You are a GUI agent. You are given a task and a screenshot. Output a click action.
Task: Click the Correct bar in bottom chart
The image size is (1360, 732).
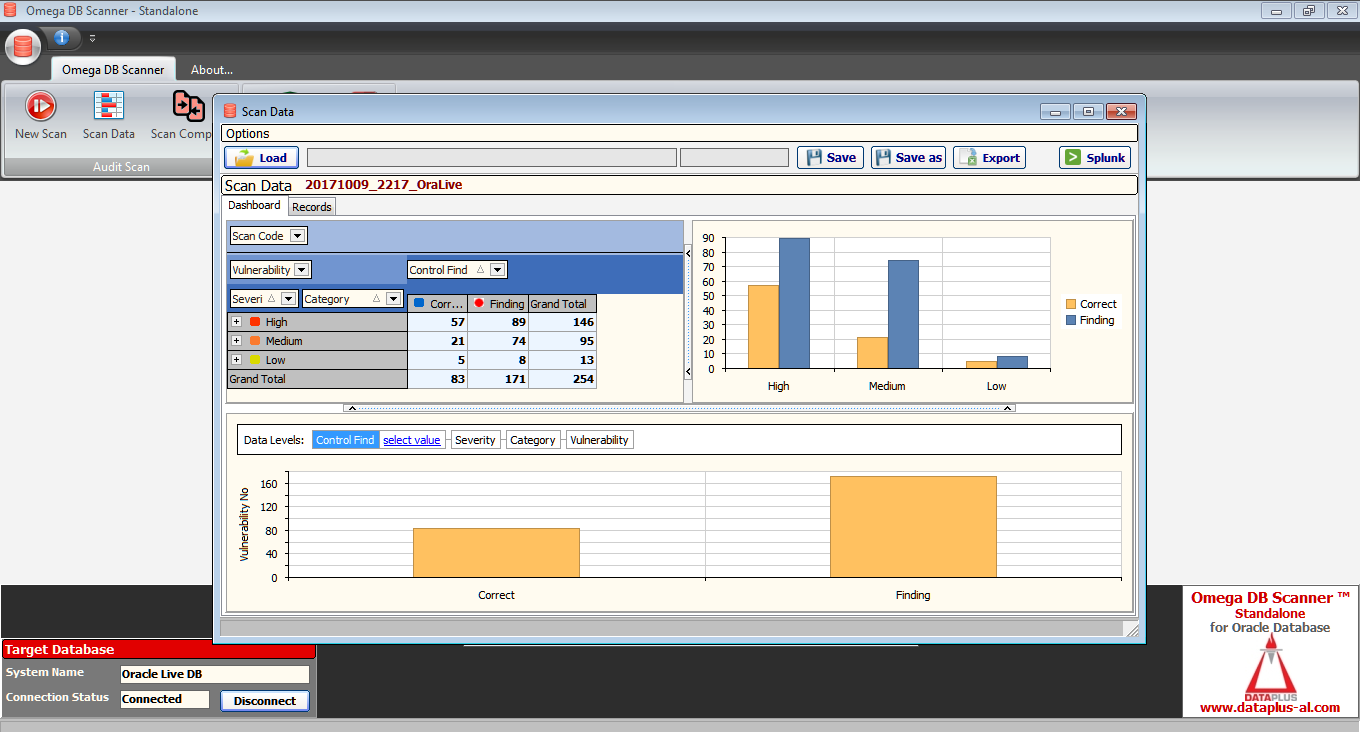pos(496,553)
